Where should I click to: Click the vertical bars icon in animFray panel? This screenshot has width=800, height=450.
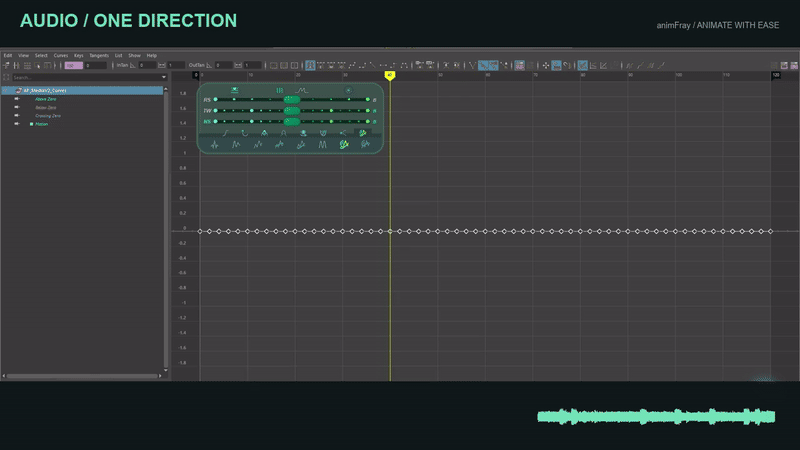click(280, 90)
